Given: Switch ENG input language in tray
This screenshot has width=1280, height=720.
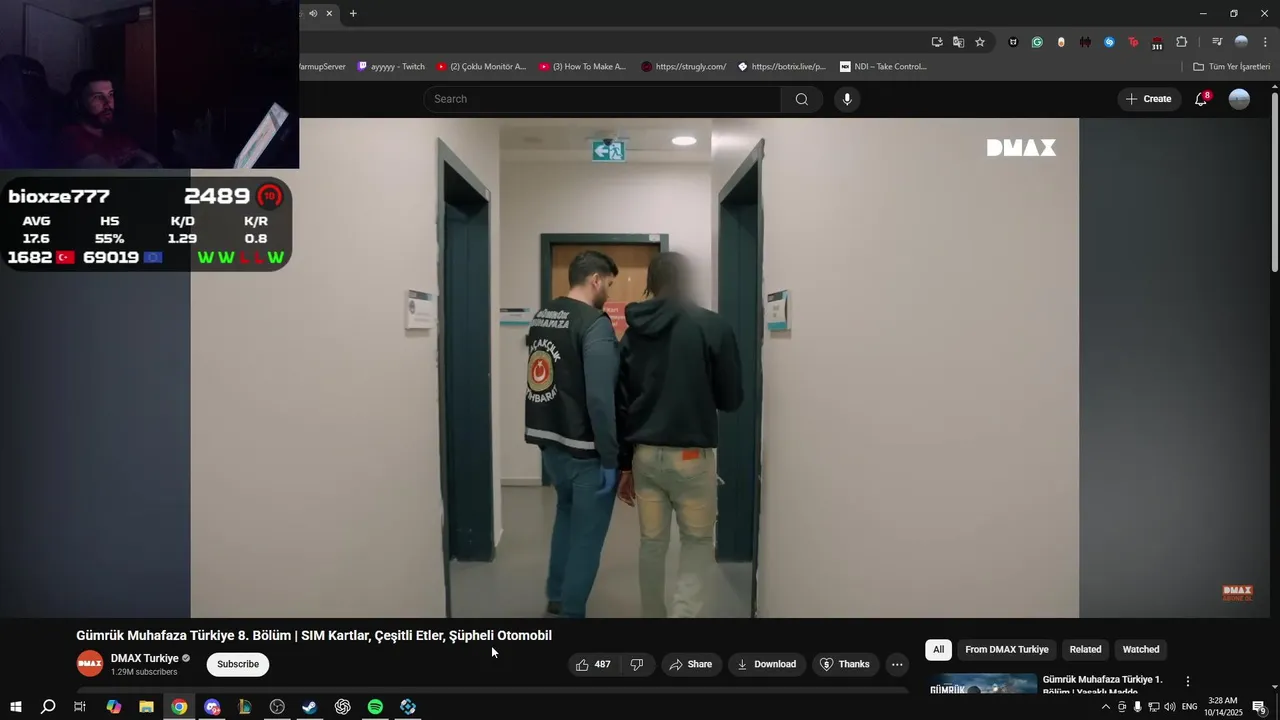Looking at the screenshot, I should pos(1189,707).
